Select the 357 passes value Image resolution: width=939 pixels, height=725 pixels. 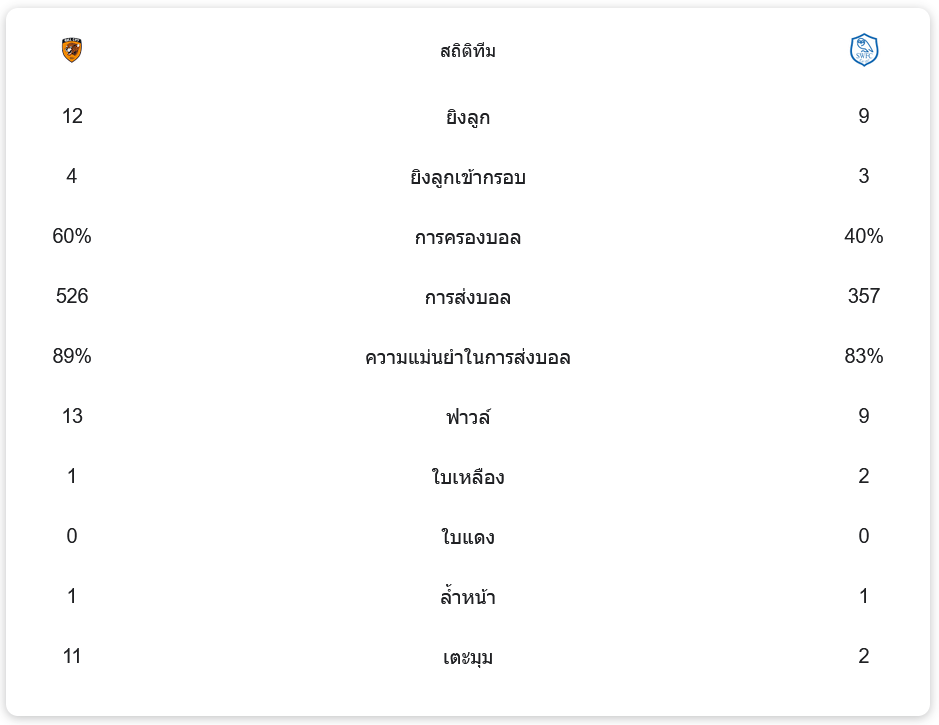(x=864, y=296)
